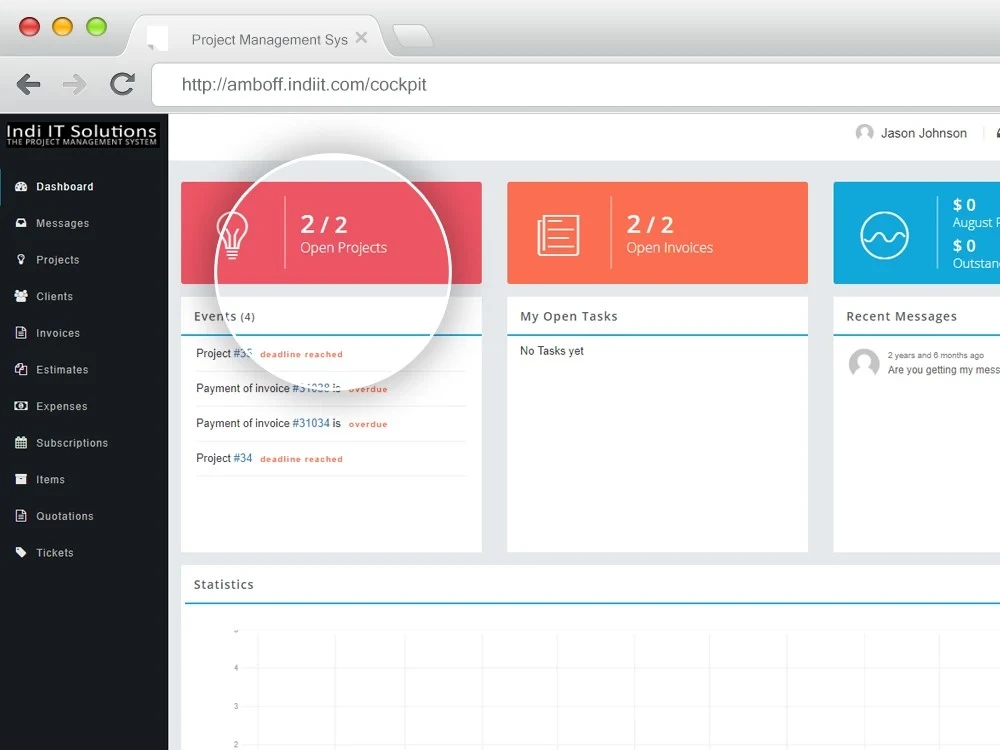Open Subscriptions using the calendar icon
1000x750 pixels.
pos(22,442)
